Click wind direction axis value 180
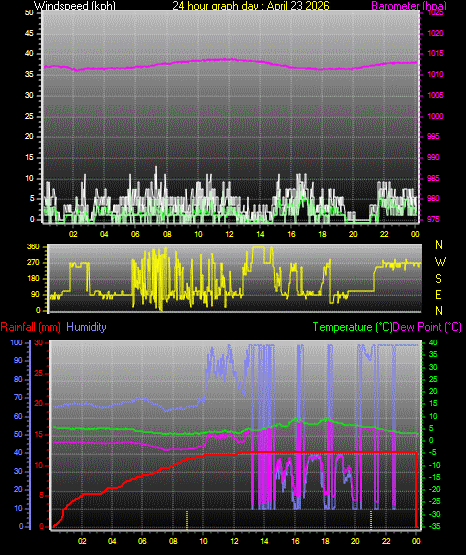This screenshot has width=466, height=555. click(33, 279)
